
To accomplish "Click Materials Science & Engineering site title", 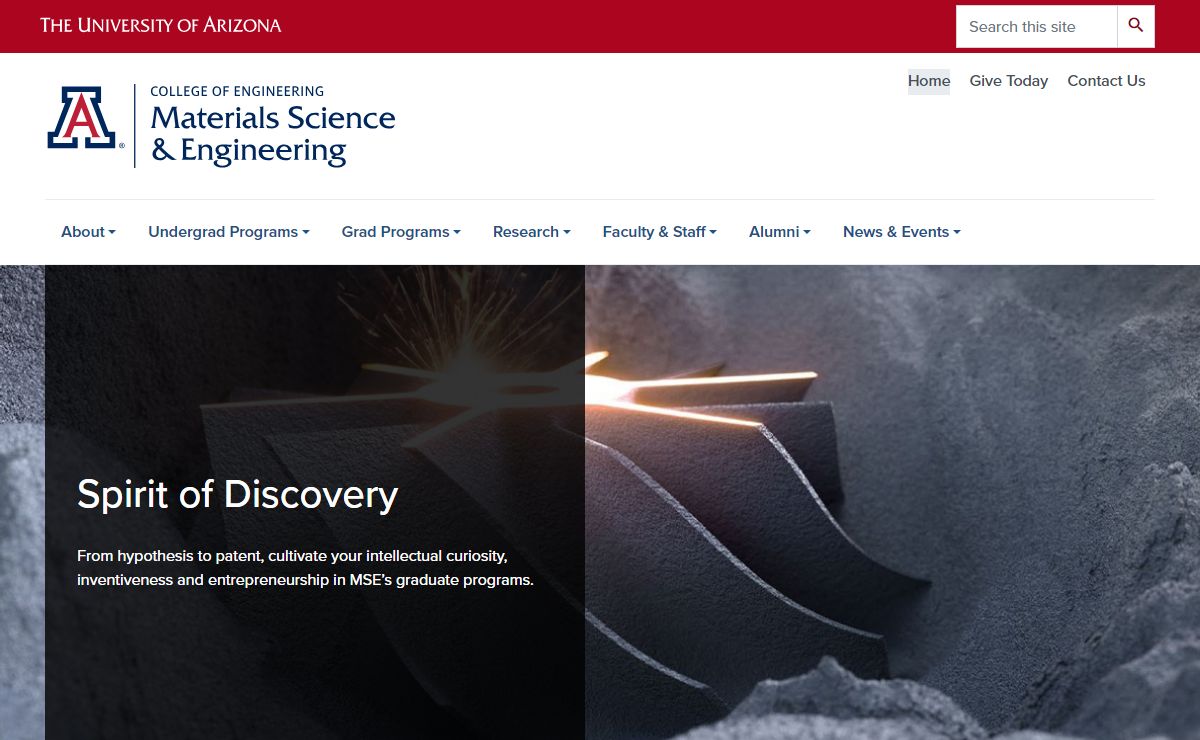I will (273, 134).
